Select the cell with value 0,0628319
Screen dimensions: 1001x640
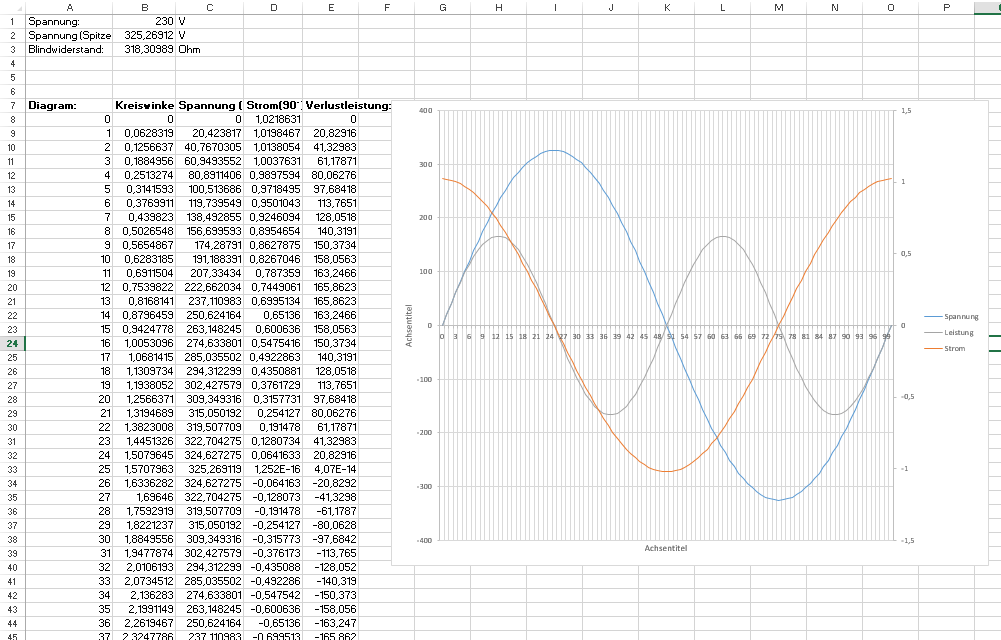point(145,133)
